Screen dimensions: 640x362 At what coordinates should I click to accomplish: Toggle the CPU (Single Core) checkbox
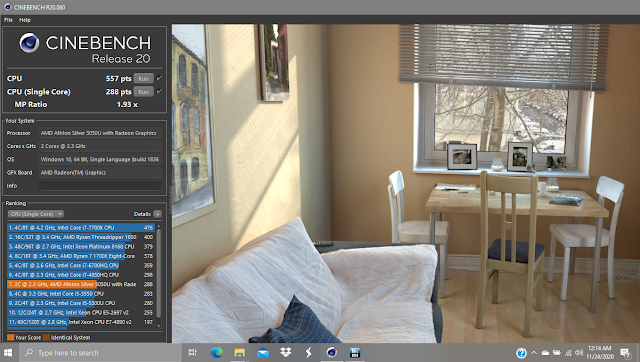[x=159, y=91]
